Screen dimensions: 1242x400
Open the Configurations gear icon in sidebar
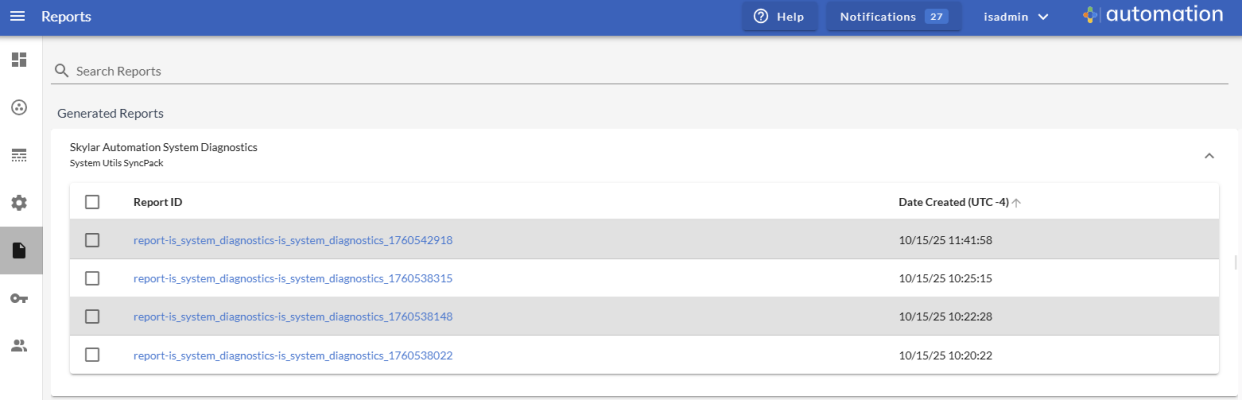pyautogui.click(x=18, y=203)
